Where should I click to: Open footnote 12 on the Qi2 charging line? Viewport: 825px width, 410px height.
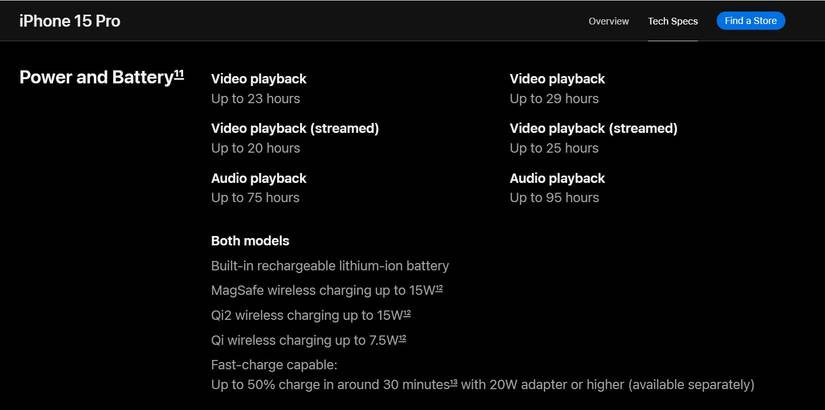pos(406,313)
